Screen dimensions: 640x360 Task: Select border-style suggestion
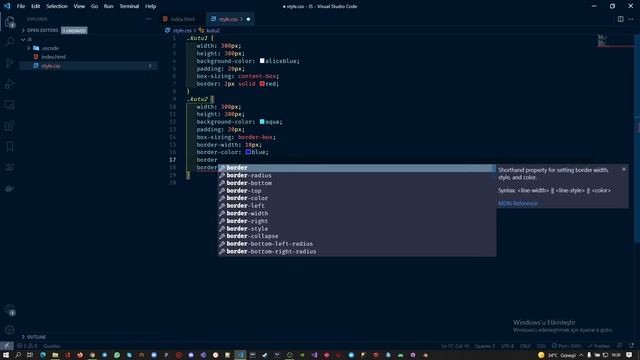(x=357, y=229)
